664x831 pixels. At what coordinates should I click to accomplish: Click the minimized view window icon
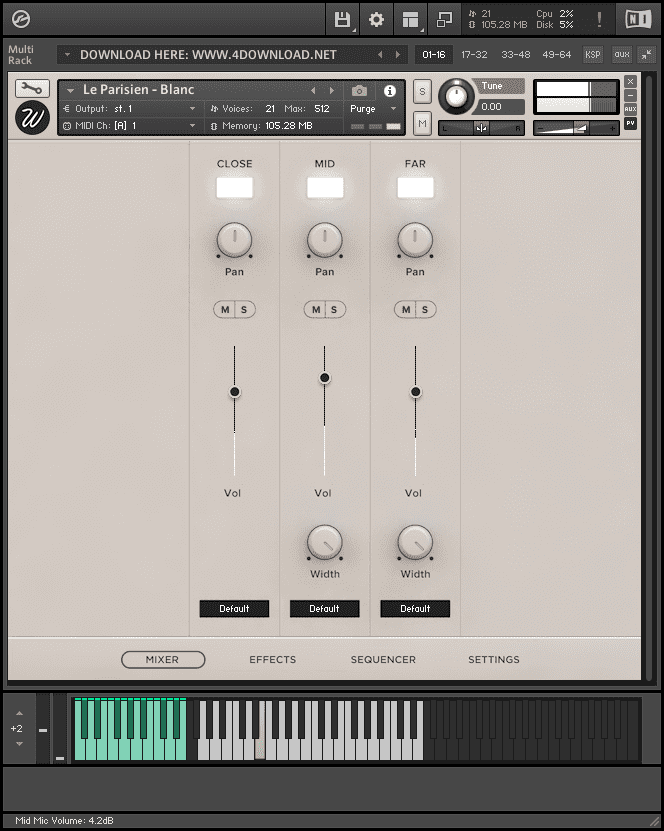[x=444, y=20]
